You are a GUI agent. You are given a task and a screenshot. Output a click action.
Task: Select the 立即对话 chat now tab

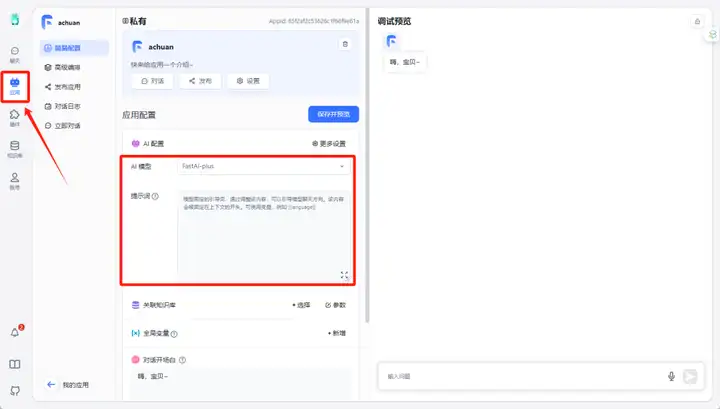tap(74, 126)
